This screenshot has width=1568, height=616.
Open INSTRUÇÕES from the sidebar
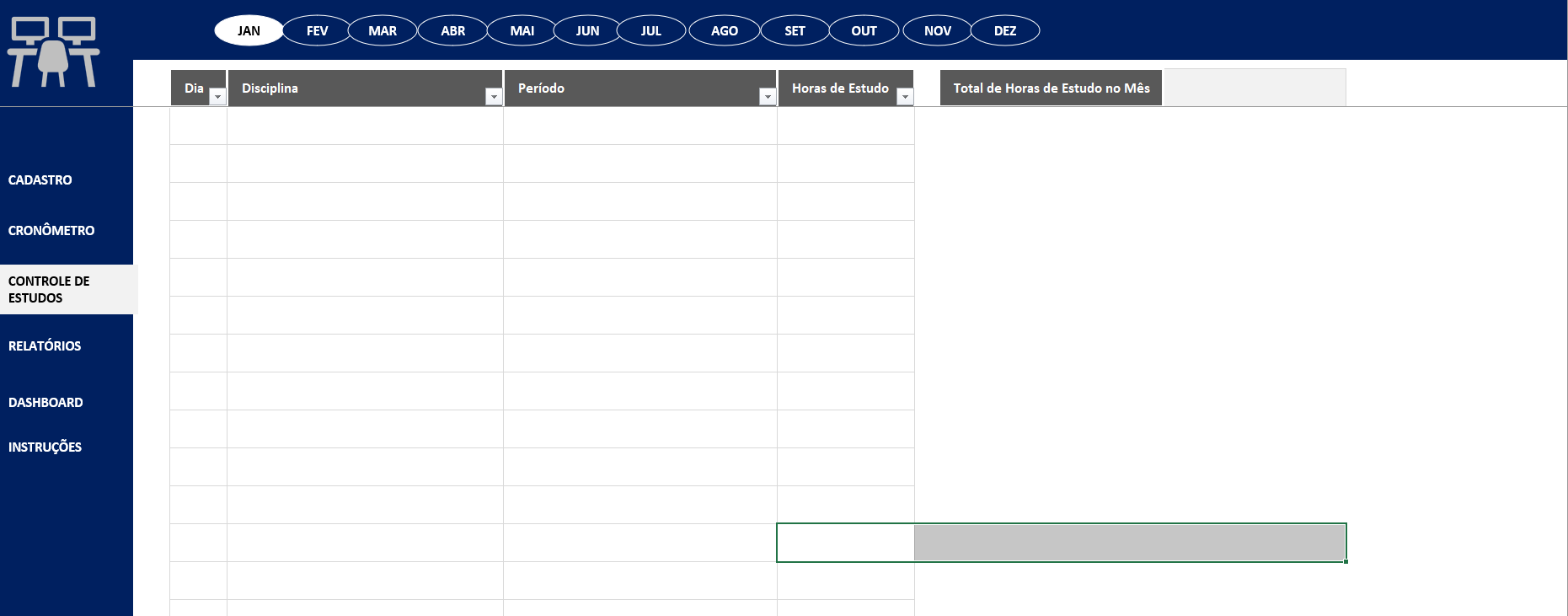pos(45,447)
